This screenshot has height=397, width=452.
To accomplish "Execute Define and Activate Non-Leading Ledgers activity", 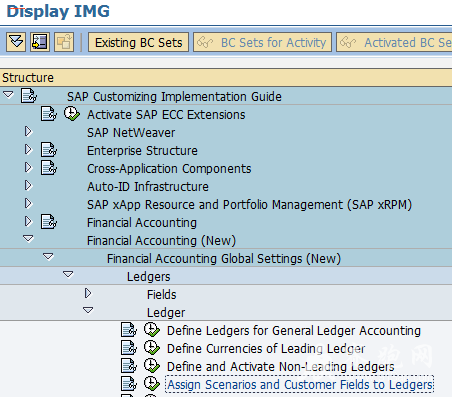I will click(152, 366).
